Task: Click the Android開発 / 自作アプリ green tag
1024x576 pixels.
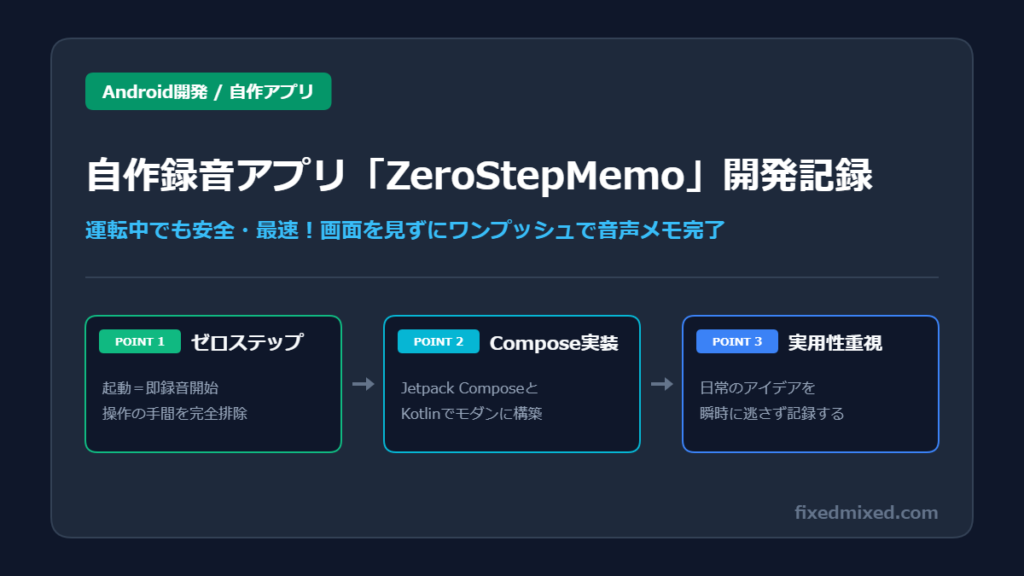Action: 208,91
